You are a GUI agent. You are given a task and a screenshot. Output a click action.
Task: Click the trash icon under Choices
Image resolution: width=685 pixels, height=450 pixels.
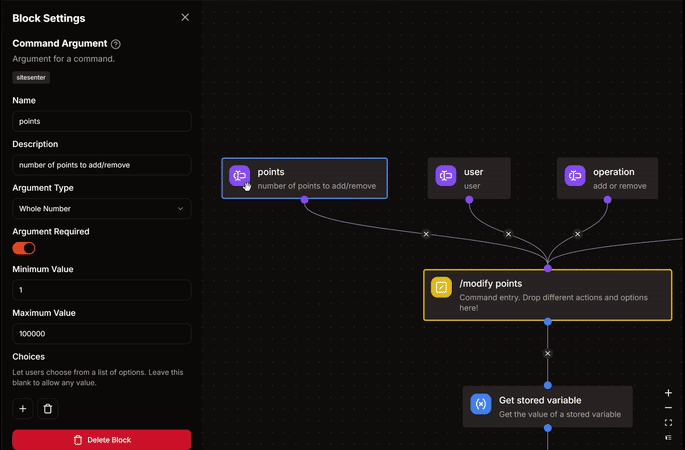point(48,408)
